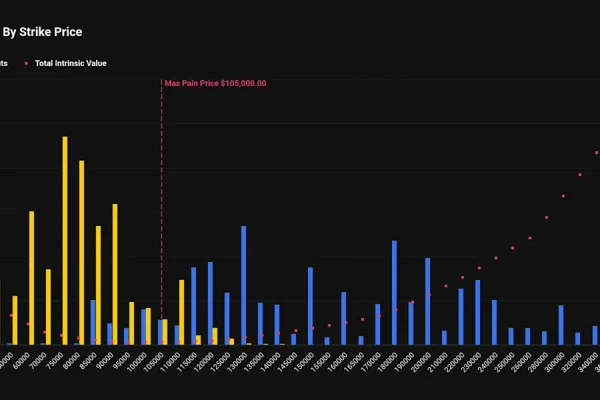Click the 150000 x-axis label
Screen dimensions: 600x400
(302, 364)
